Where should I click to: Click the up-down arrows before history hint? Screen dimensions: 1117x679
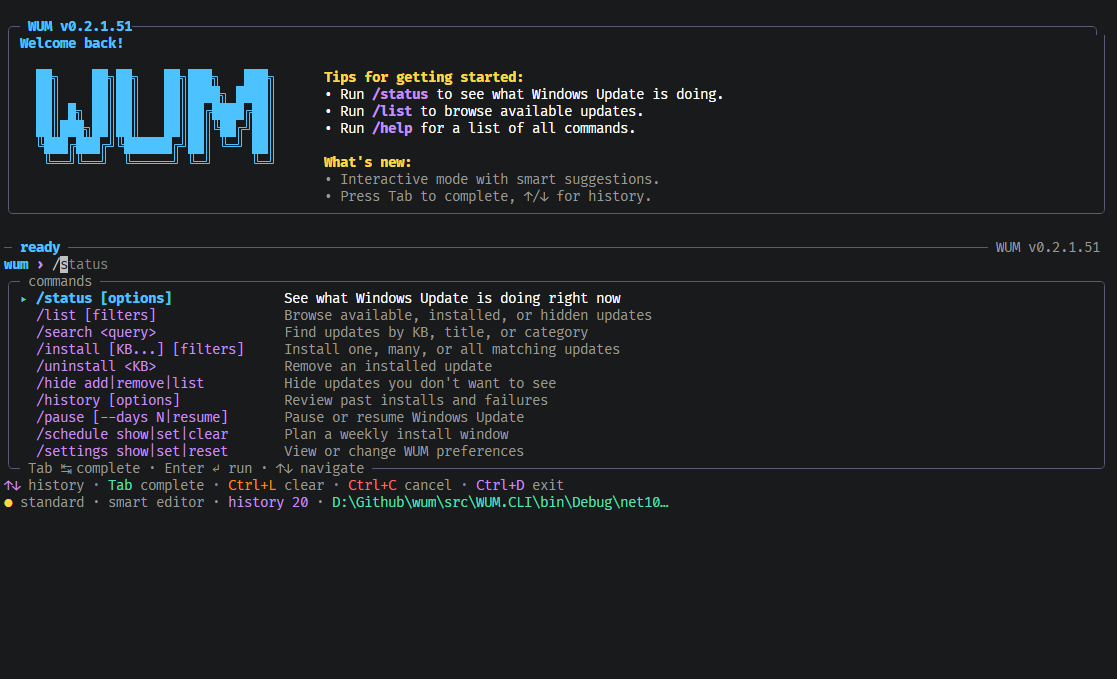(x=12, y=486)
